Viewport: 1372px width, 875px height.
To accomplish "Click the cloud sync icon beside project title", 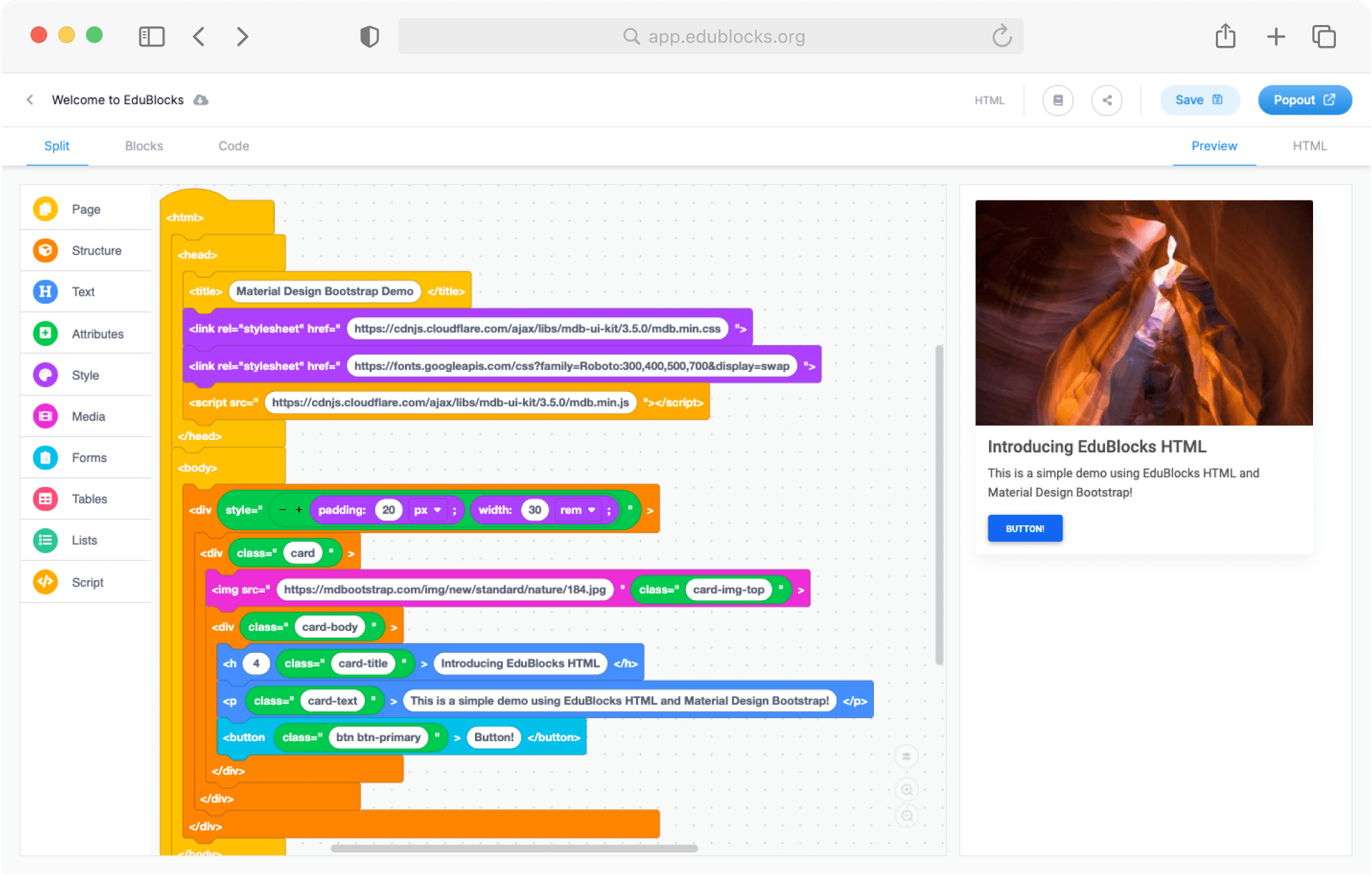I will [x=201, y=100].
